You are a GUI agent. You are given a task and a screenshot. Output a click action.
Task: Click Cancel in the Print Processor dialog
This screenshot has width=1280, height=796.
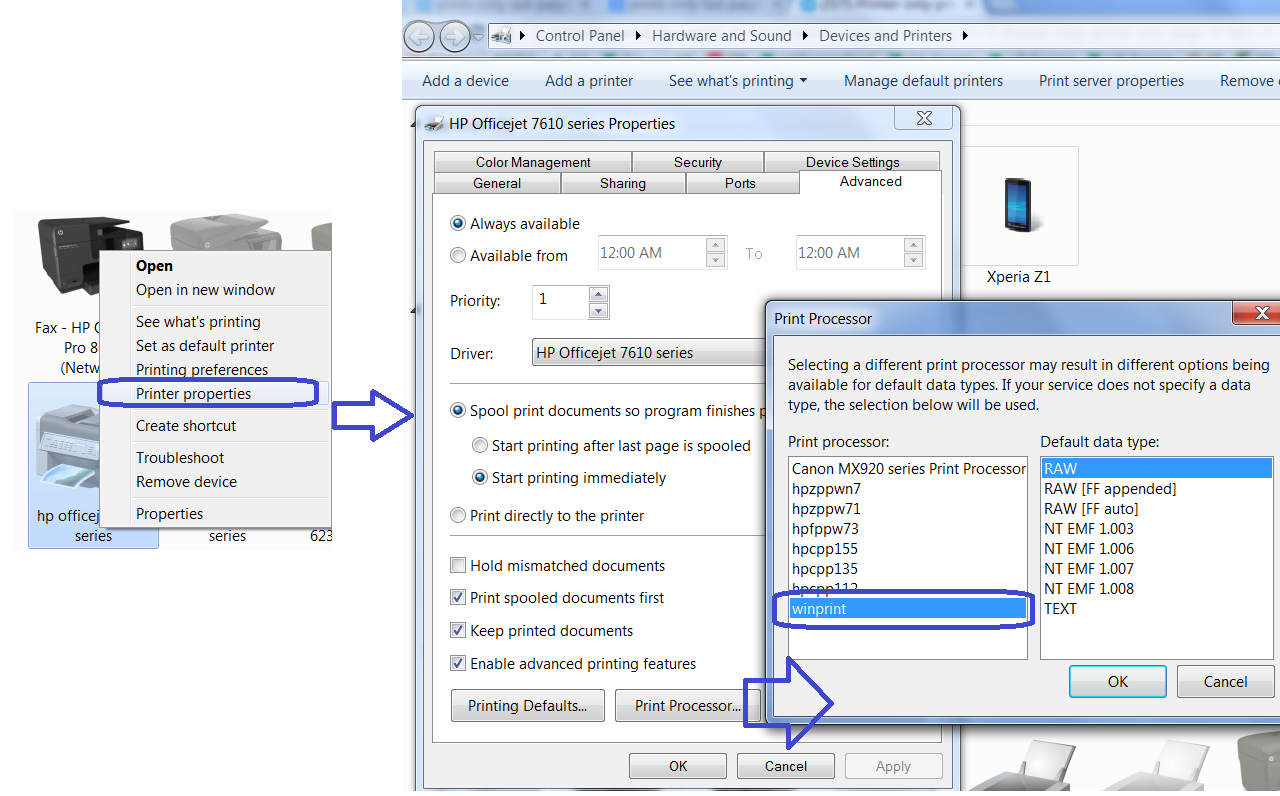[1225, 682]
